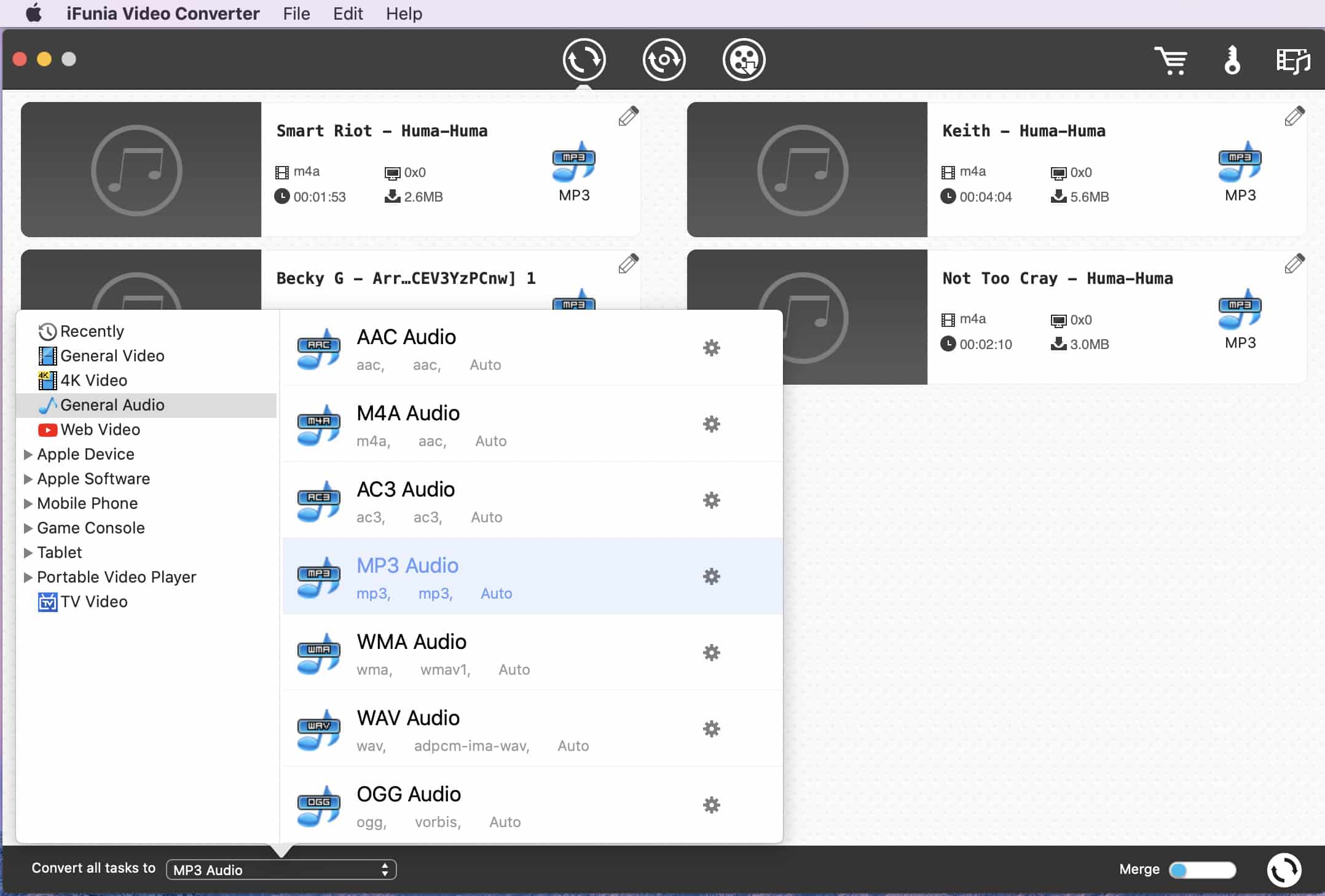Open settings gear for AAC Audio
The image size is (1325, 896).
[x=711, y=348]
